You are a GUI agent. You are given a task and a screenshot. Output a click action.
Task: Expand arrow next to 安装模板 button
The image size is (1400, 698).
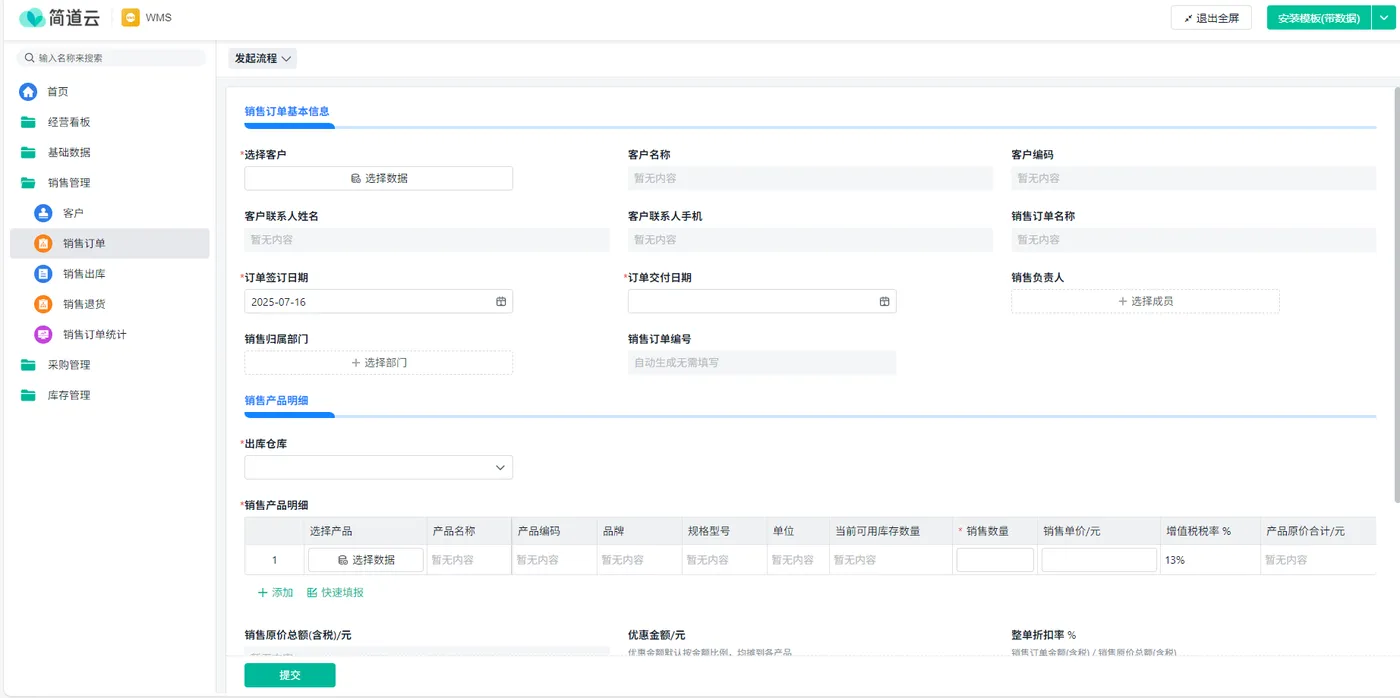click(1384, 18)
